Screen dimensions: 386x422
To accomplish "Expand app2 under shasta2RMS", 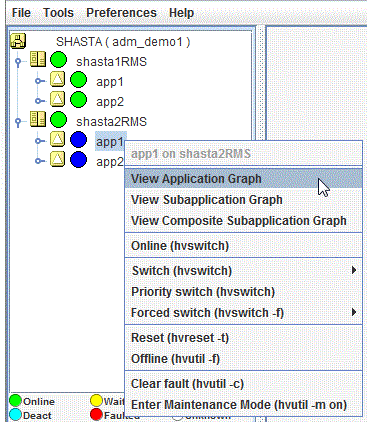I will coord(39,161).
